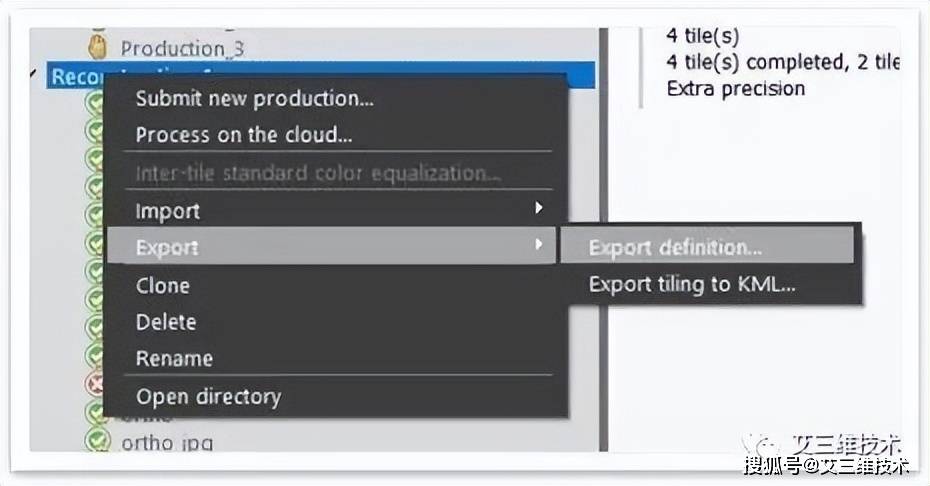Collapse the Reconstruction tree node arrow

pyautogui.click(x=36, y=74)
